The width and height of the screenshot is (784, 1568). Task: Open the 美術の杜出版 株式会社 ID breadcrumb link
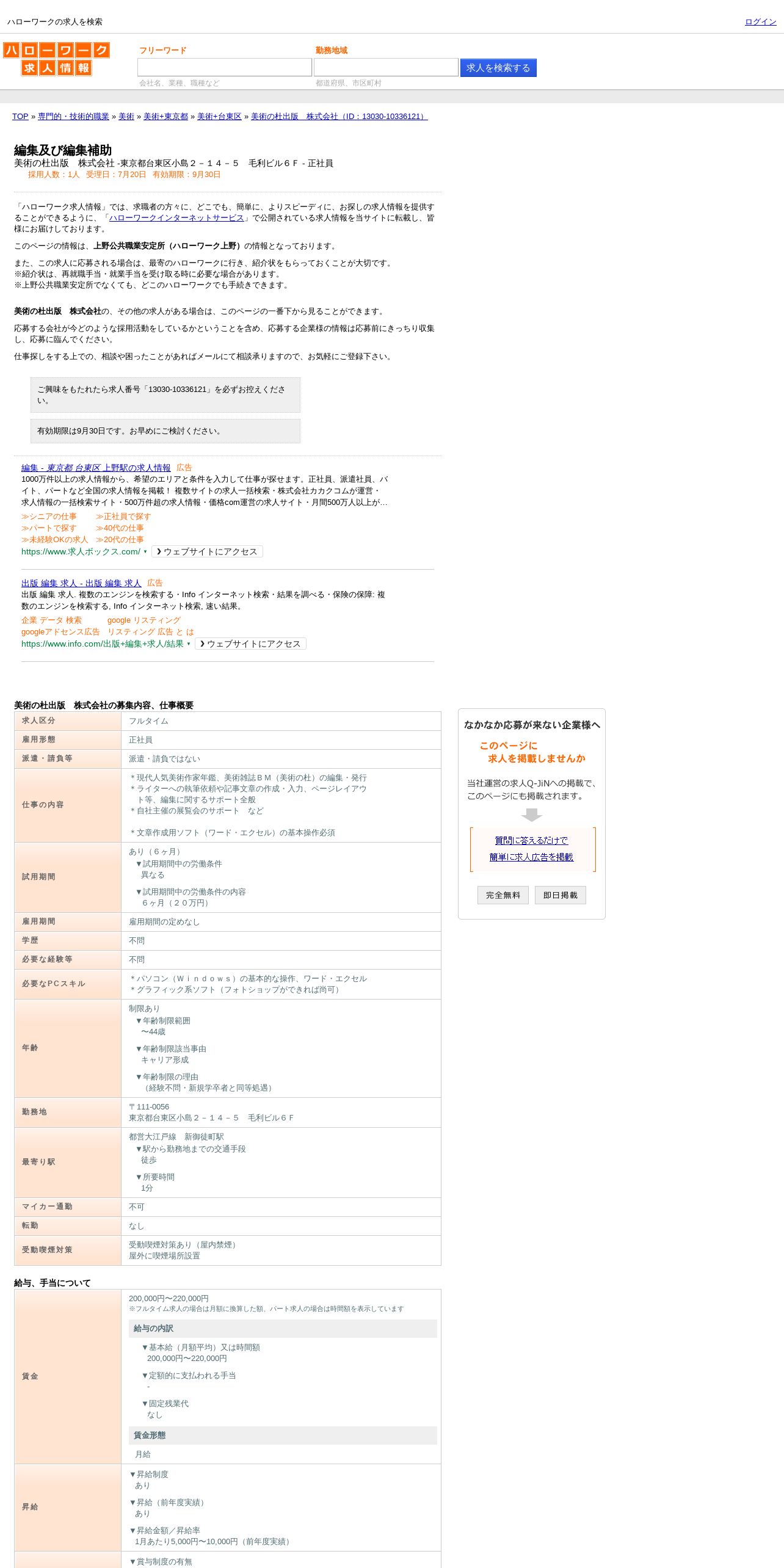coord(339,117)
